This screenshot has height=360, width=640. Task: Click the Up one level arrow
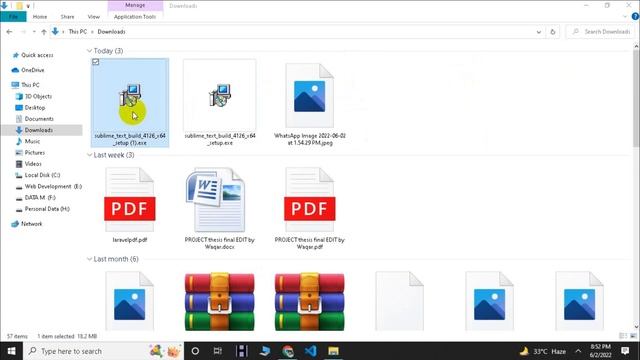click(x=44, y=31)
